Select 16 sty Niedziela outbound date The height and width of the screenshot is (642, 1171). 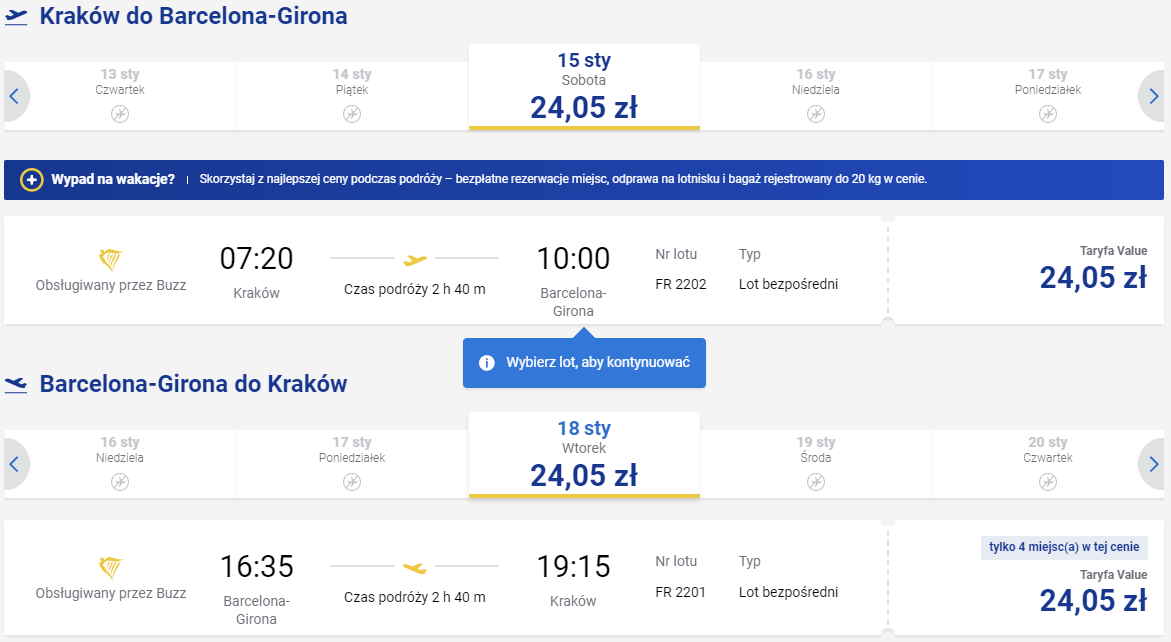coord(816,96)
